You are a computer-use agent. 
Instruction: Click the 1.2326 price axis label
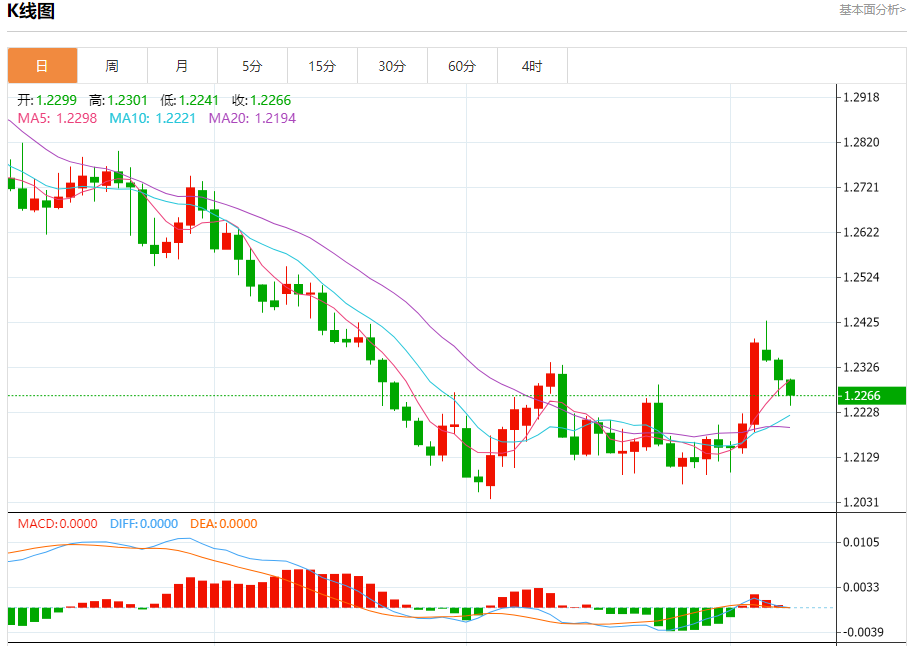tap(861, 367)
